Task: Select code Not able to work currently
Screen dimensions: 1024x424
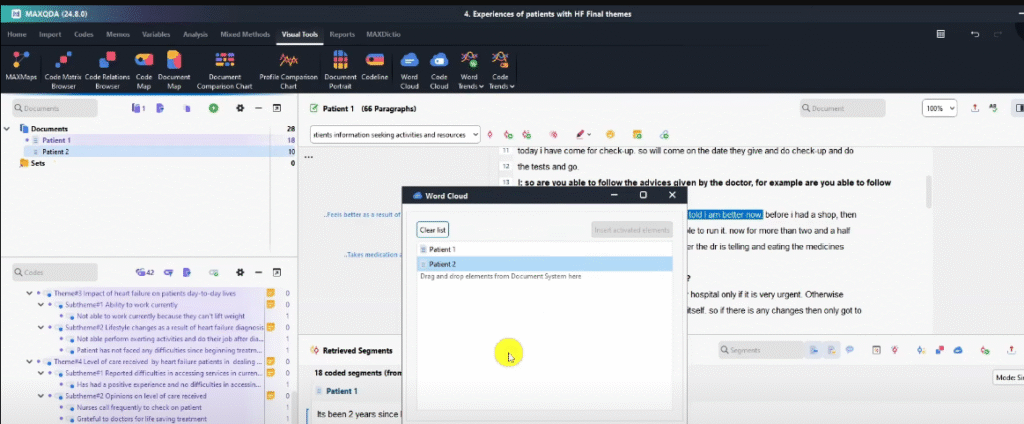Action: (x=161, y=316)
